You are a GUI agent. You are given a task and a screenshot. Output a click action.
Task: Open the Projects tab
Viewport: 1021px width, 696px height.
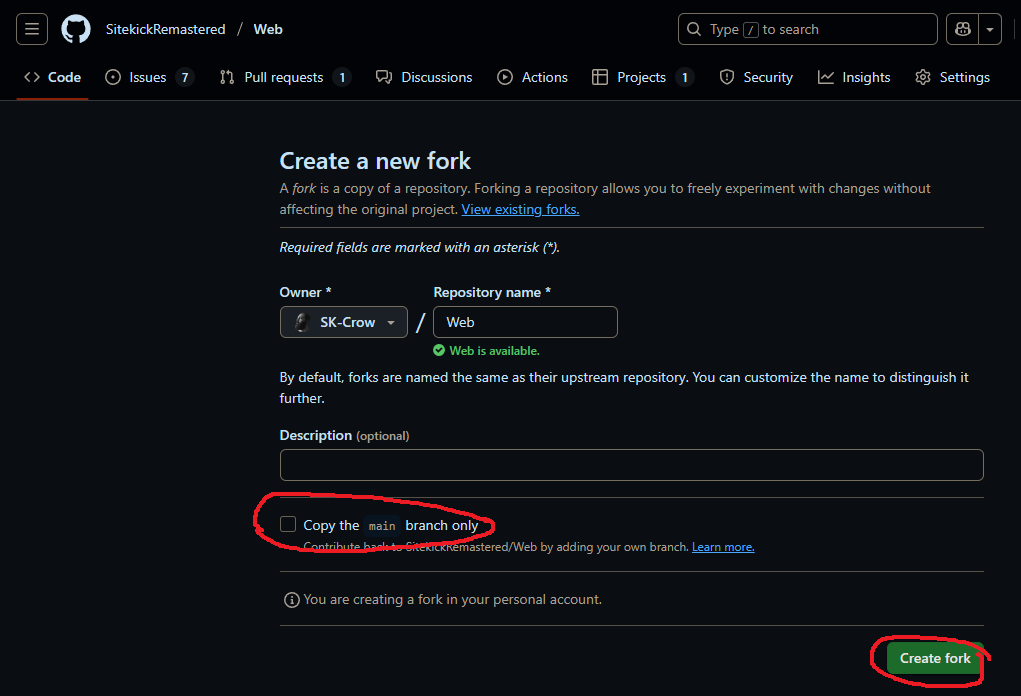pos(643,77)
